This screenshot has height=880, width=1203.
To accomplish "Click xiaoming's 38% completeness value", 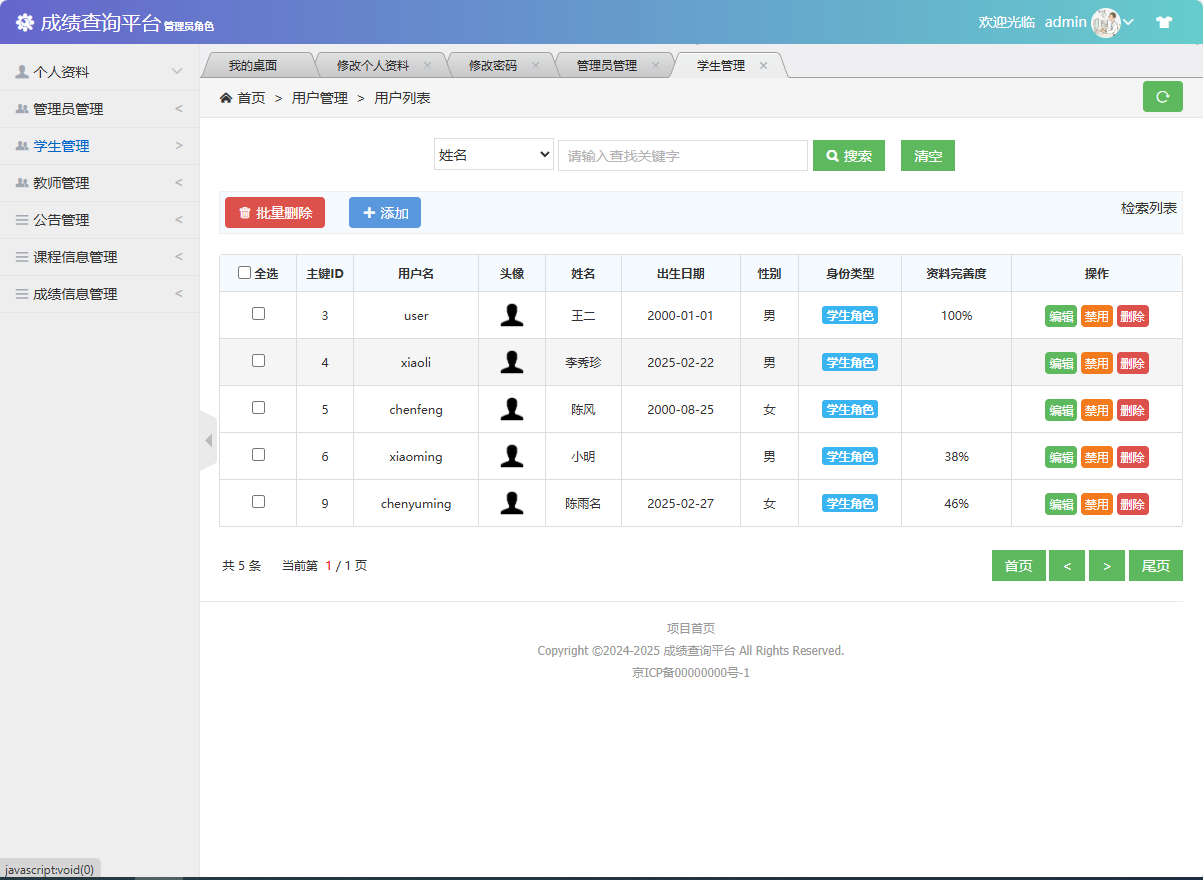I will pyautogui.click(x=955, y=456).
